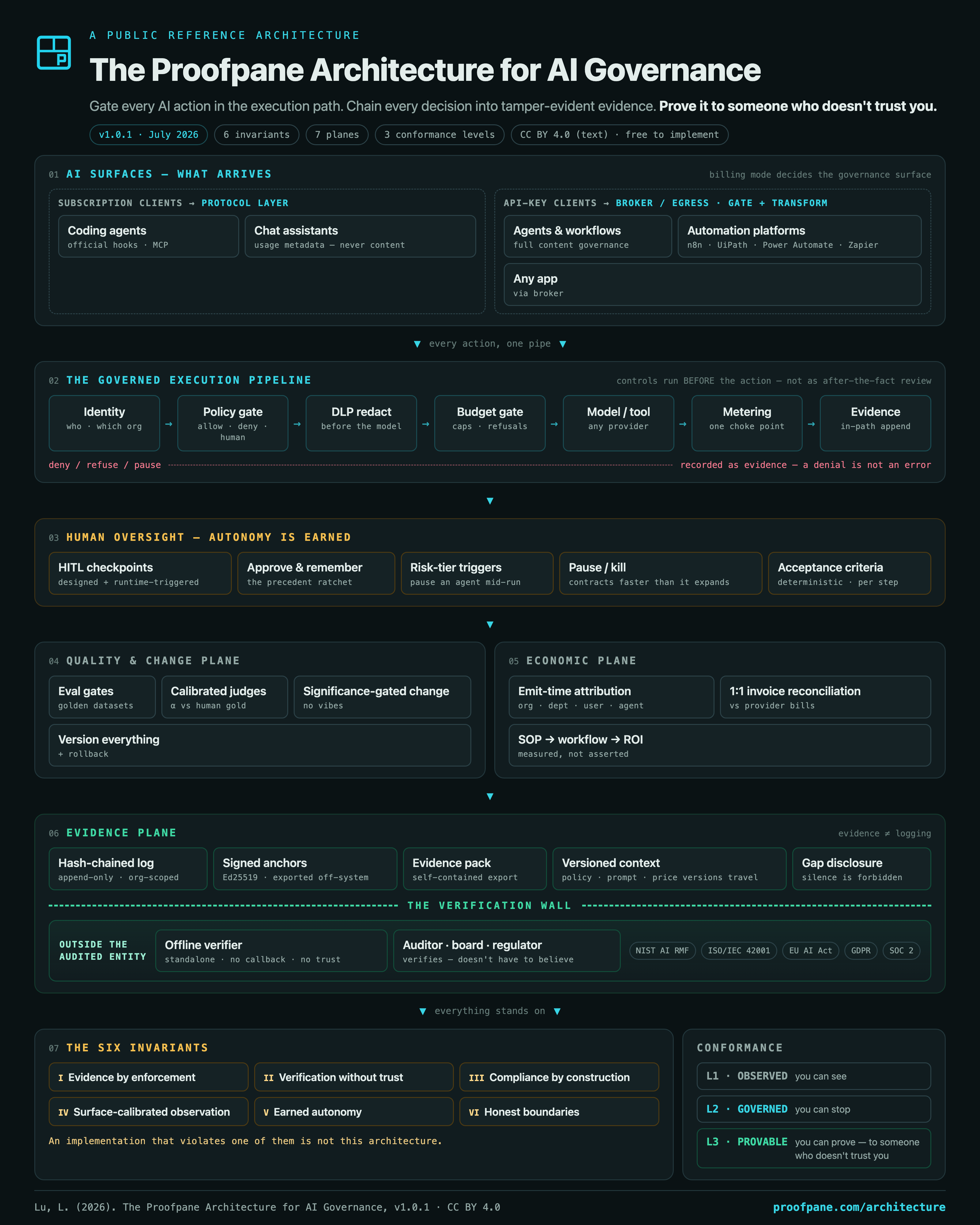Open the proofpane.com/architecture link
This screenshot has width=980, height=1225.
point(859,1207)
